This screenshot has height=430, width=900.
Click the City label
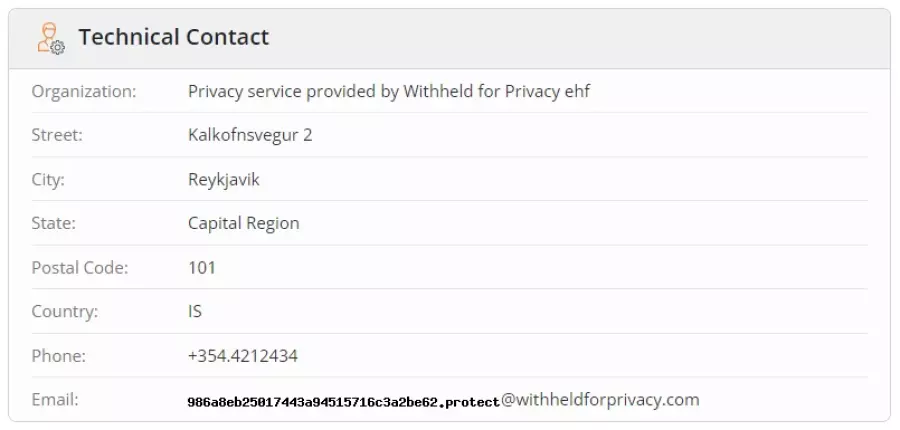coord(48,180)
